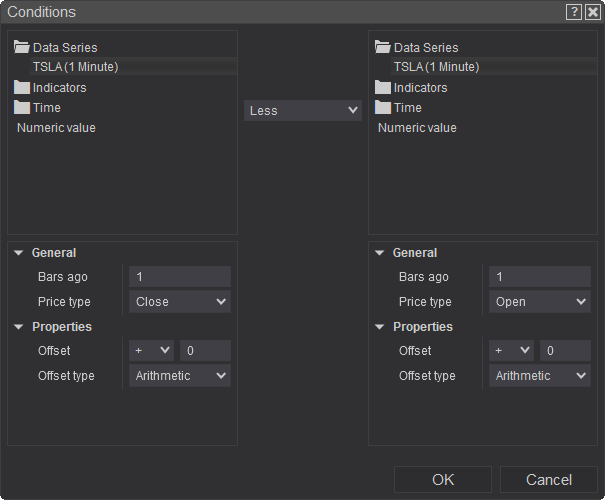Click the left Indicators folder icon
Screen dimensions: 605x500
[x=22, y=87]
